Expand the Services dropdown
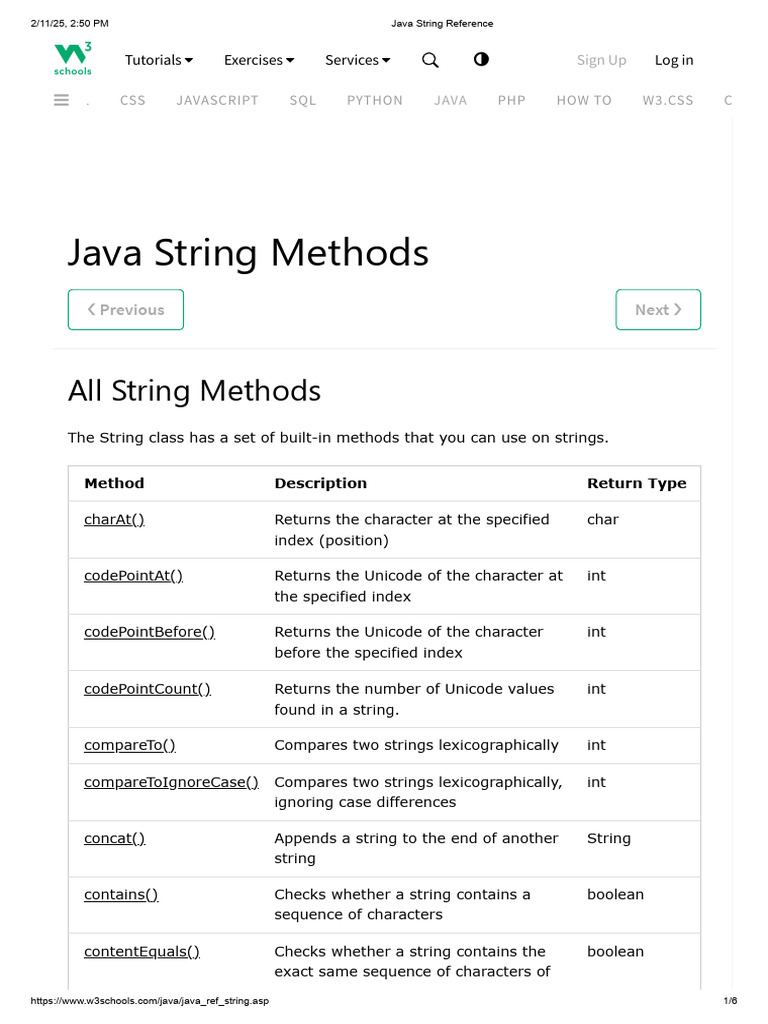768x1024 pixels. point(357,60)
